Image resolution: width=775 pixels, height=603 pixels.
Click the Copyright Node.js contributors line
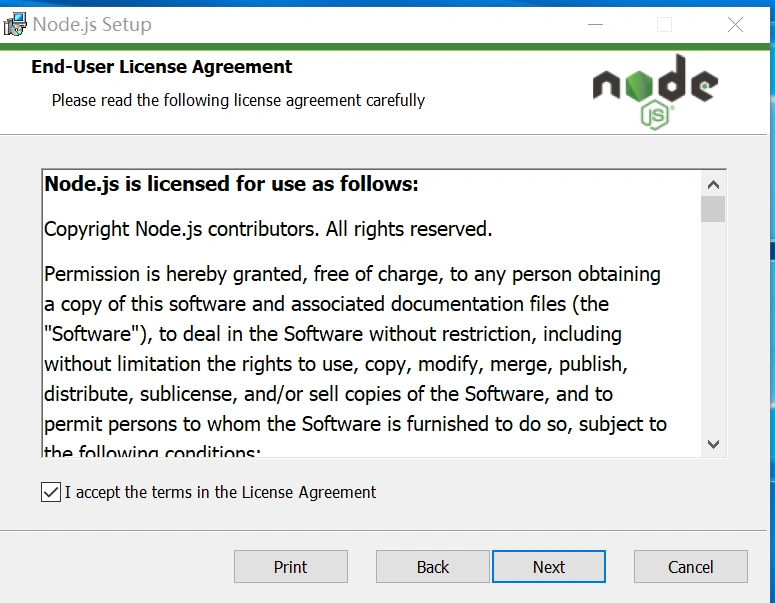(268, 229)
